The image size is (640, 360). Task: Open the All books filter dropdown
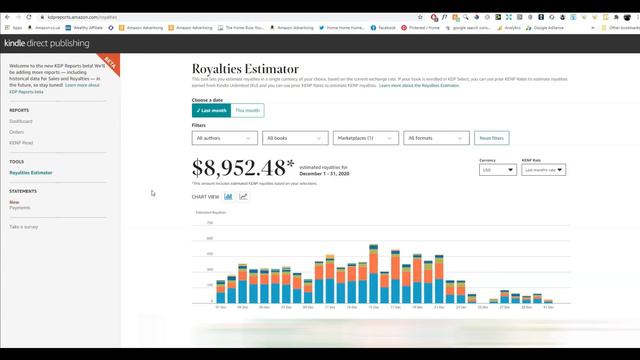pos(295,138)
